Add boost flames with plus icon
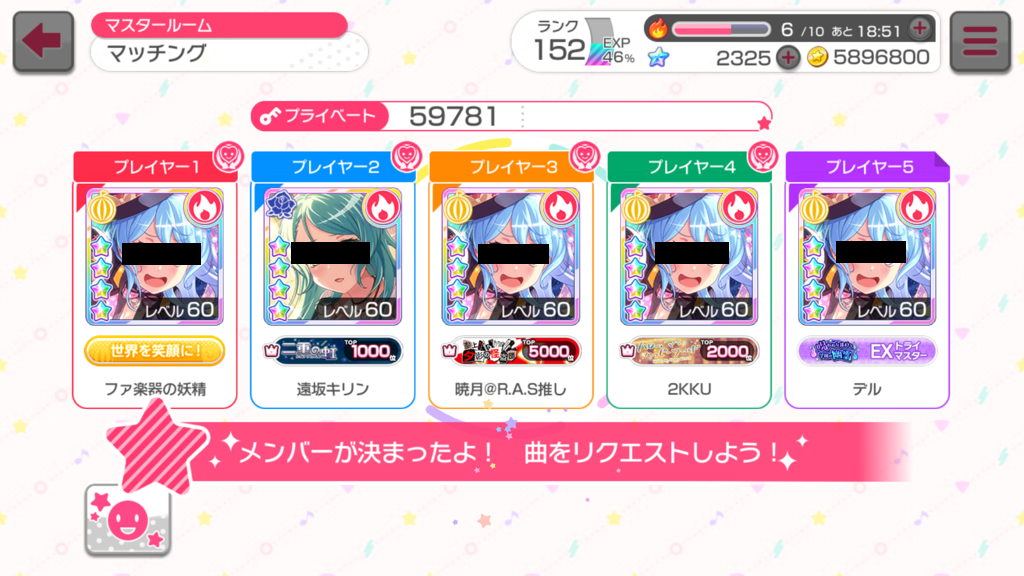The image size is (1024, 576). [x=920, y=28]
